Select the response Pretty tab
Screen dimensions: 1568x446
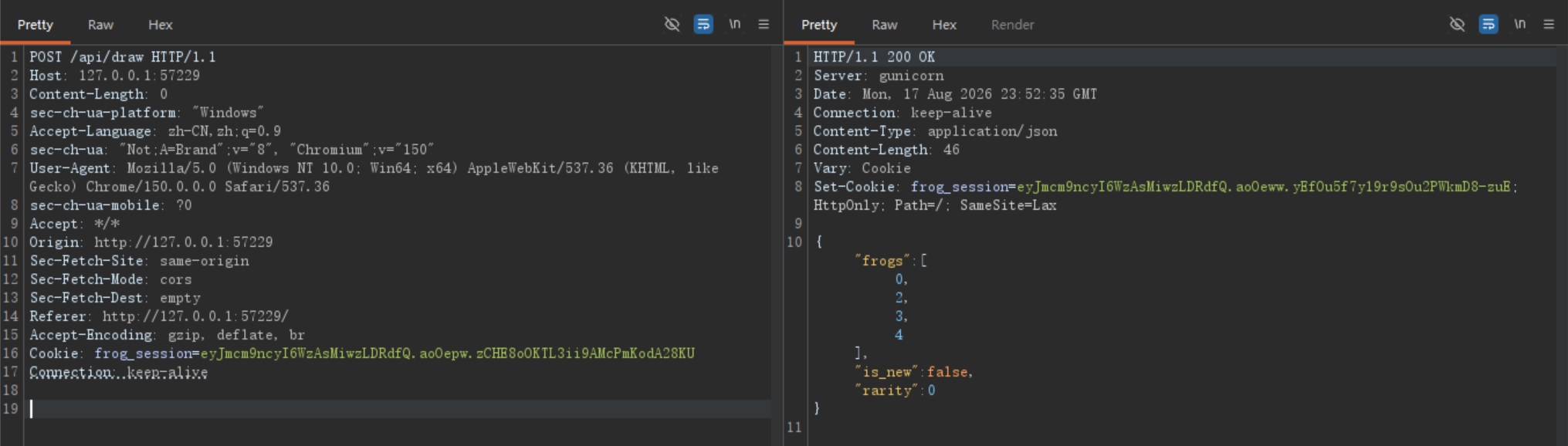click(819, 25)
